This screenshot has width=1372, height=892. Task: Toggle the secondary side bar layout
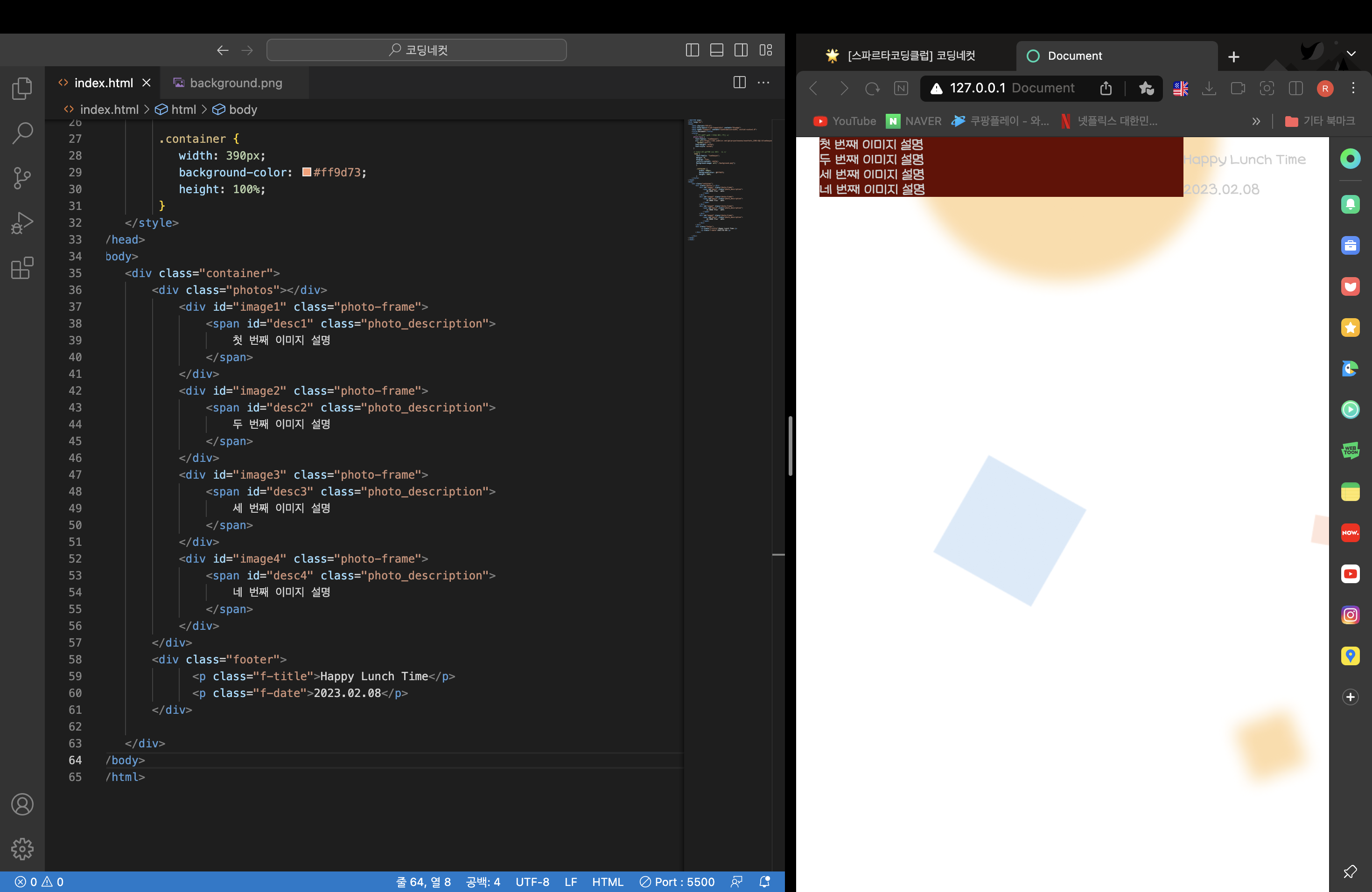742,50
